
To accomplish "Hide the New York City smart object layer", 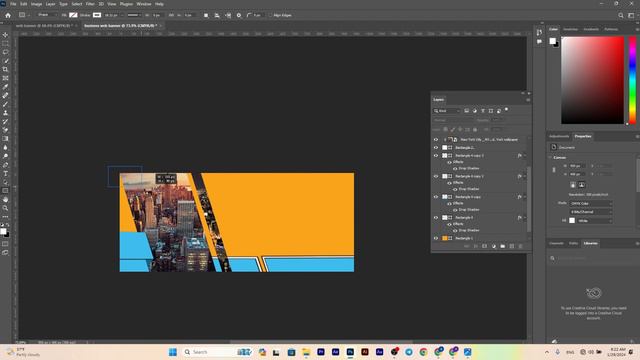I will coord(436,140).
